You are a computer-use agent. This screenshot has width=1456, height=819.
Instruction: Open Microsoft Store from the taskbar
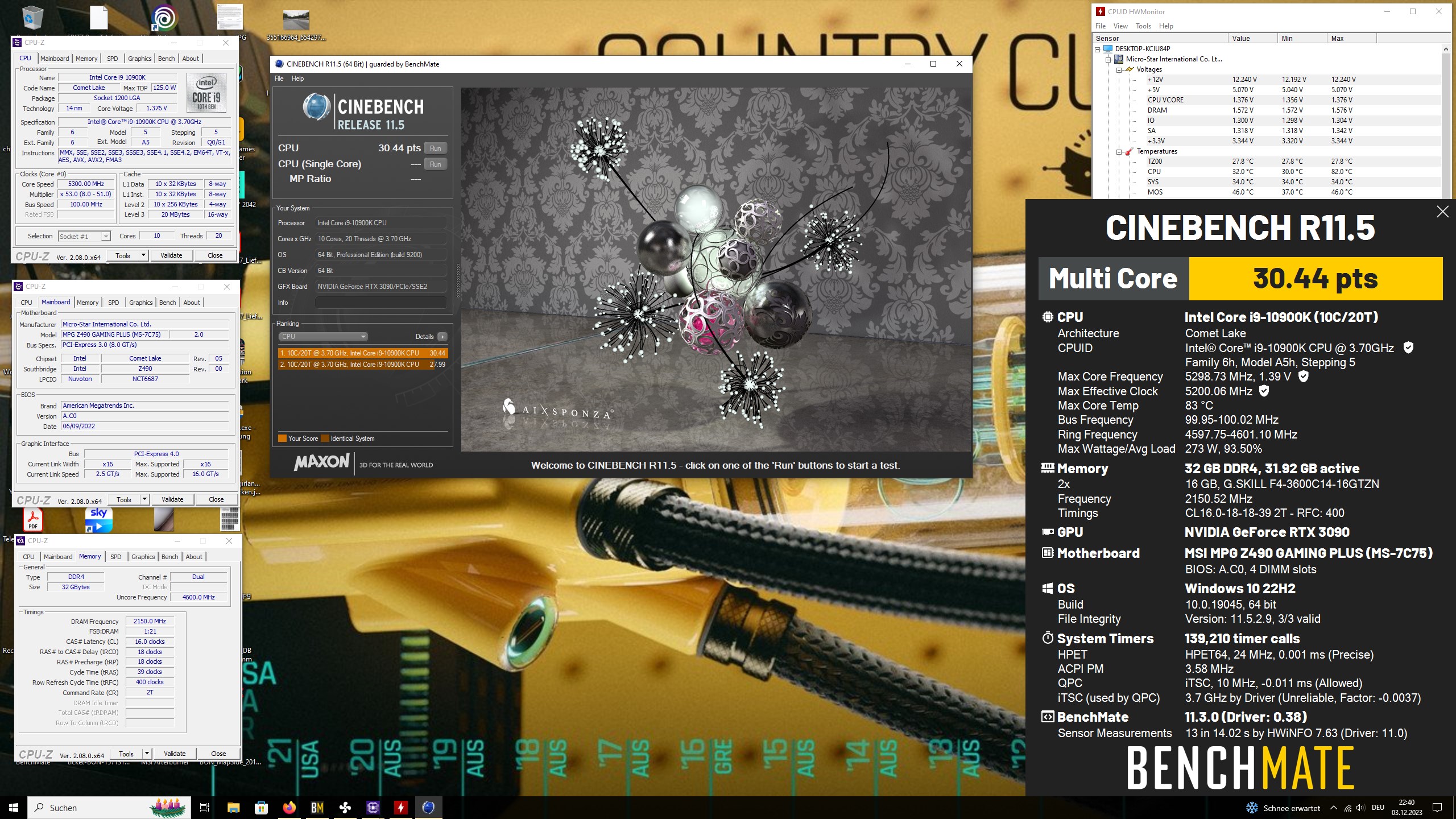[x=261, y=807]
